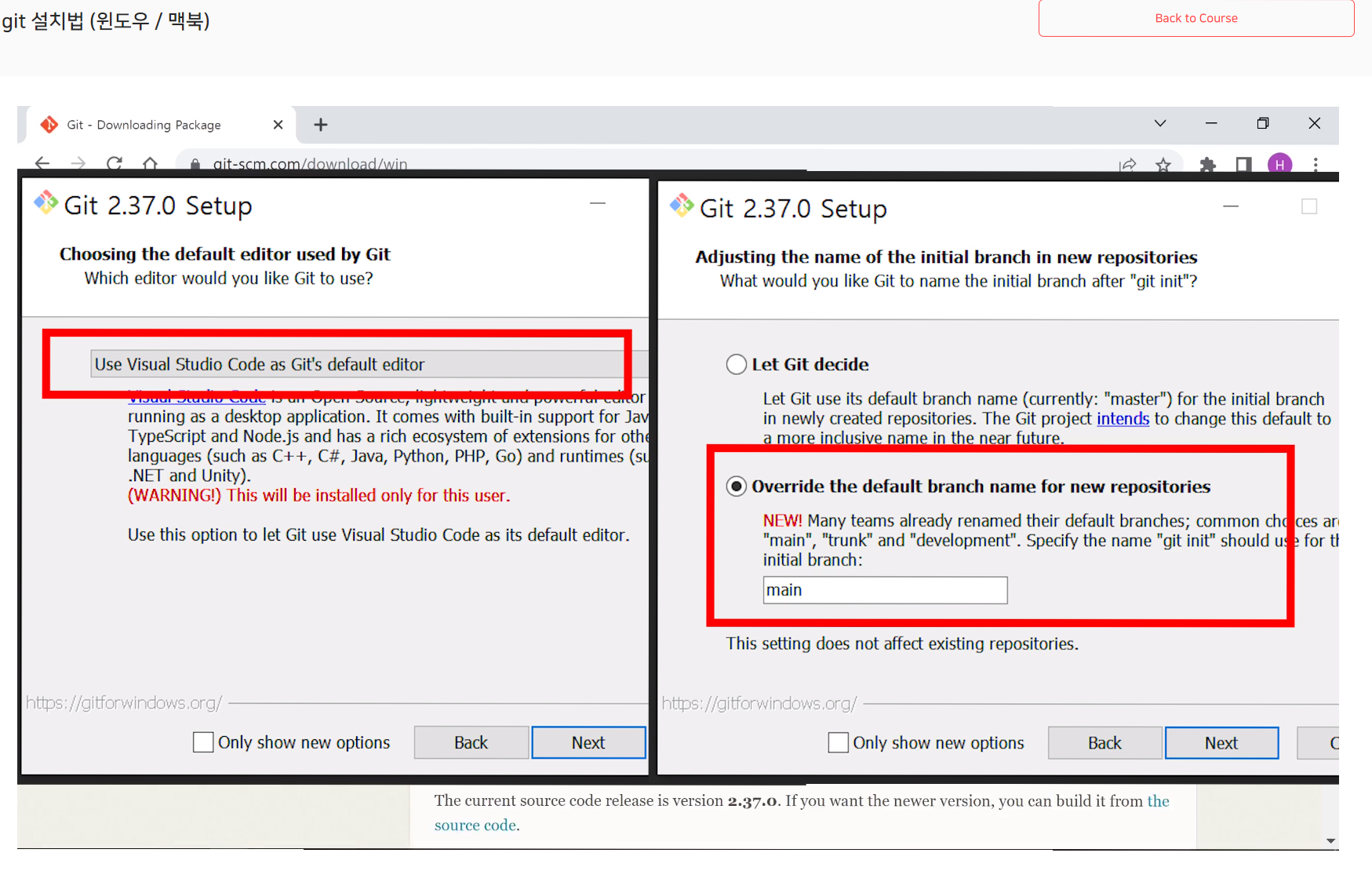Go to the browser home page icon
This screenshot has width=1372, height=882.
point(150,163)
